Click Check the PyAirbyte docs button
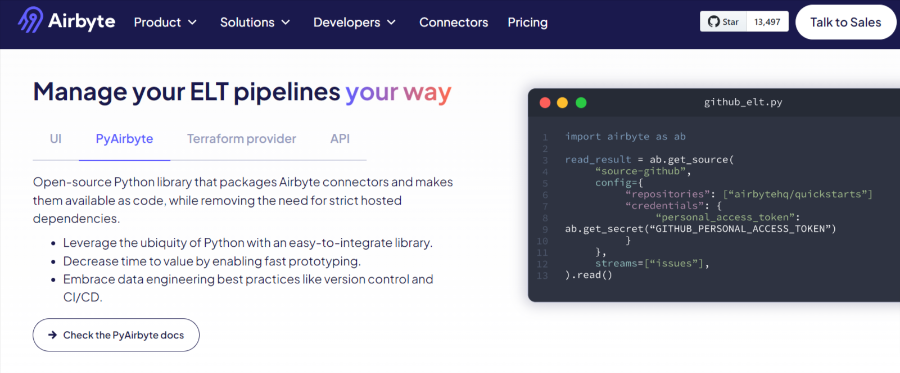The image size is (900, 373). click(x=116, y=335)
